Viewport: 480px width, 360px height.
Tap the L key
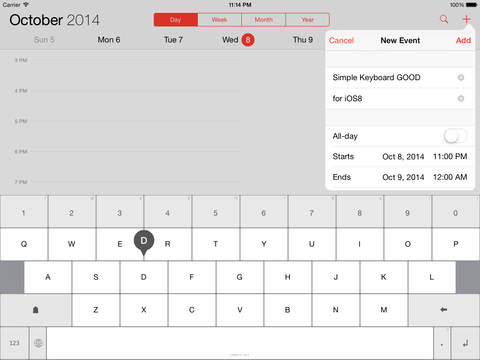(x=432, y=277)
